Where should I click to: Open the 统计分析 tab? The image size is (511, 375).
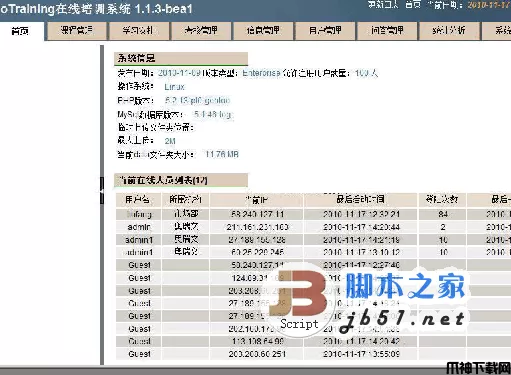click(449, 31)
